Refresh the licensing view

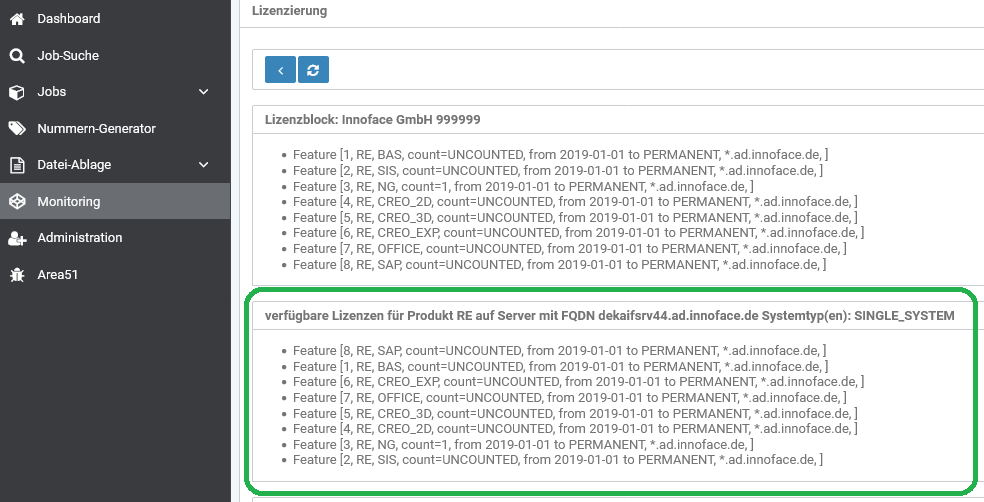tap(313, 69)
